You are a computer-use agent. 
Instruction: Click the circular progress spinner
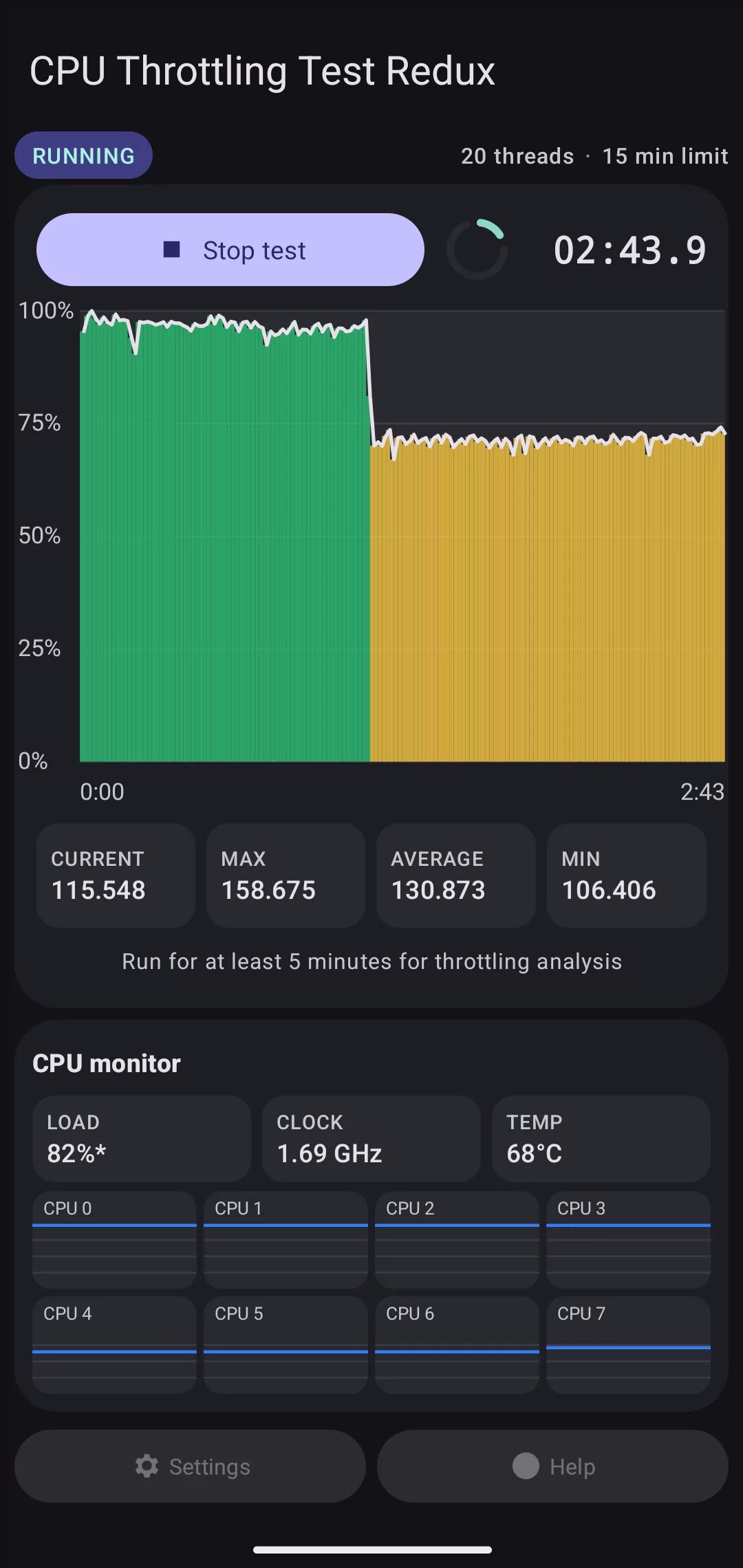coord(477,250)
